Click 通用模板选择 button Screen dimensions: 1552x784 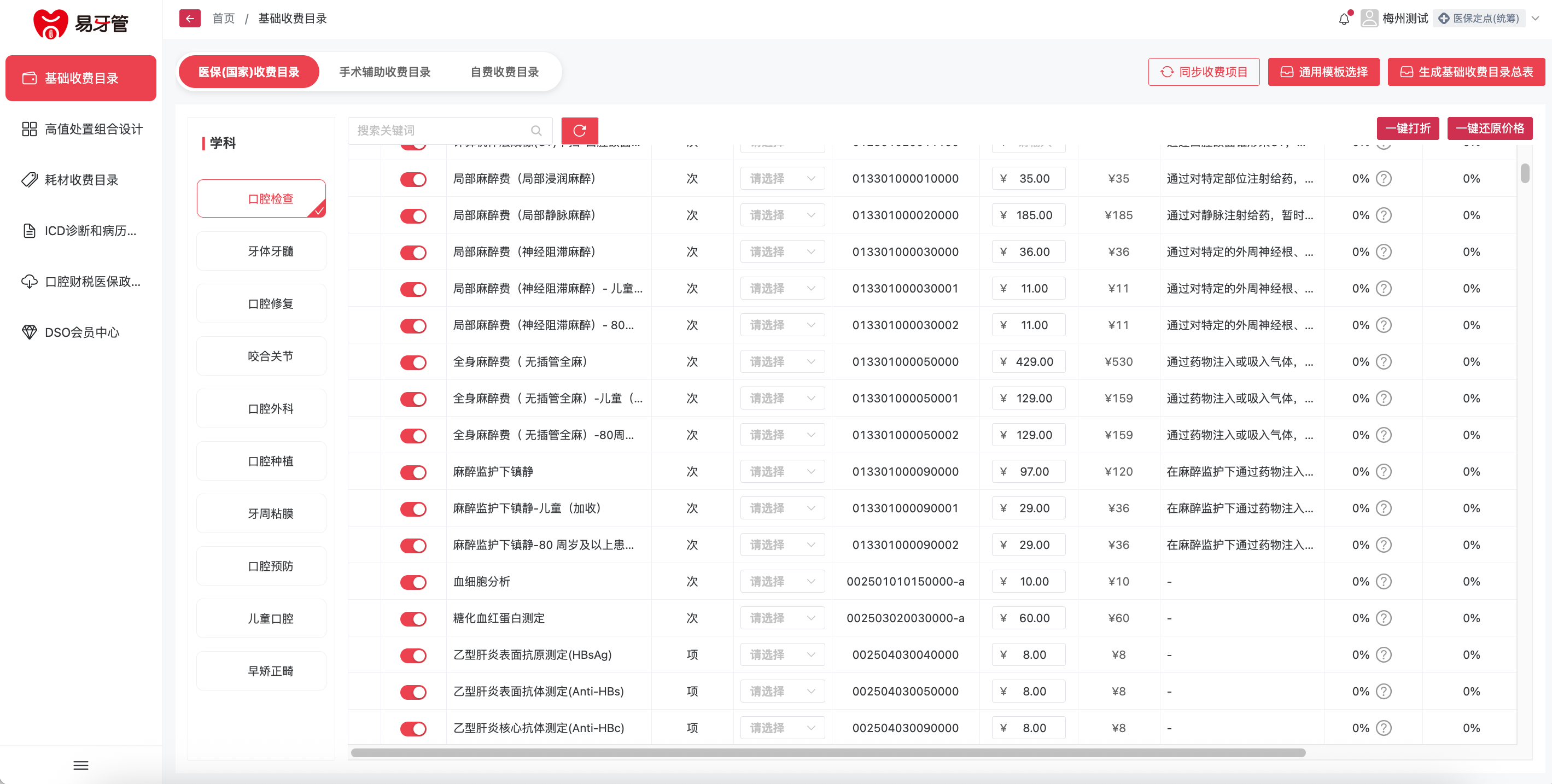click(1323, 72)
